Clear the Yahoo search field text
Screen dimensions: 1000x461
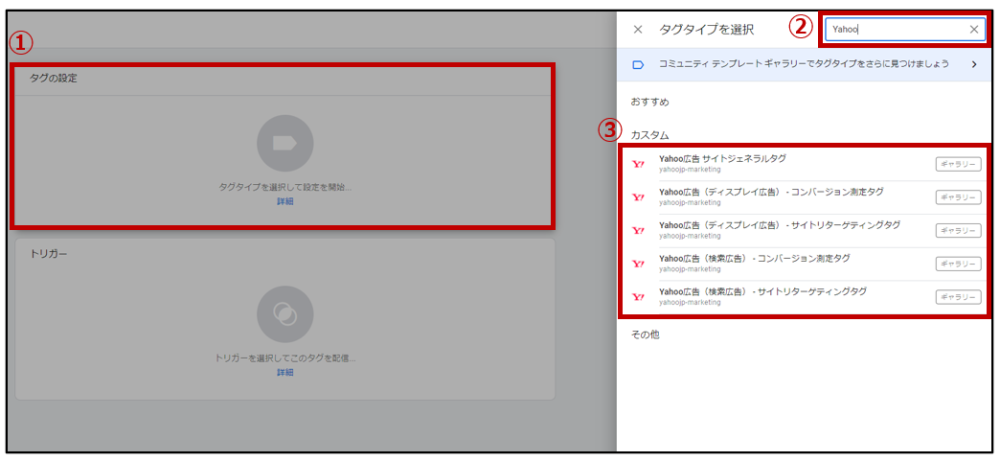coord(974,29)
